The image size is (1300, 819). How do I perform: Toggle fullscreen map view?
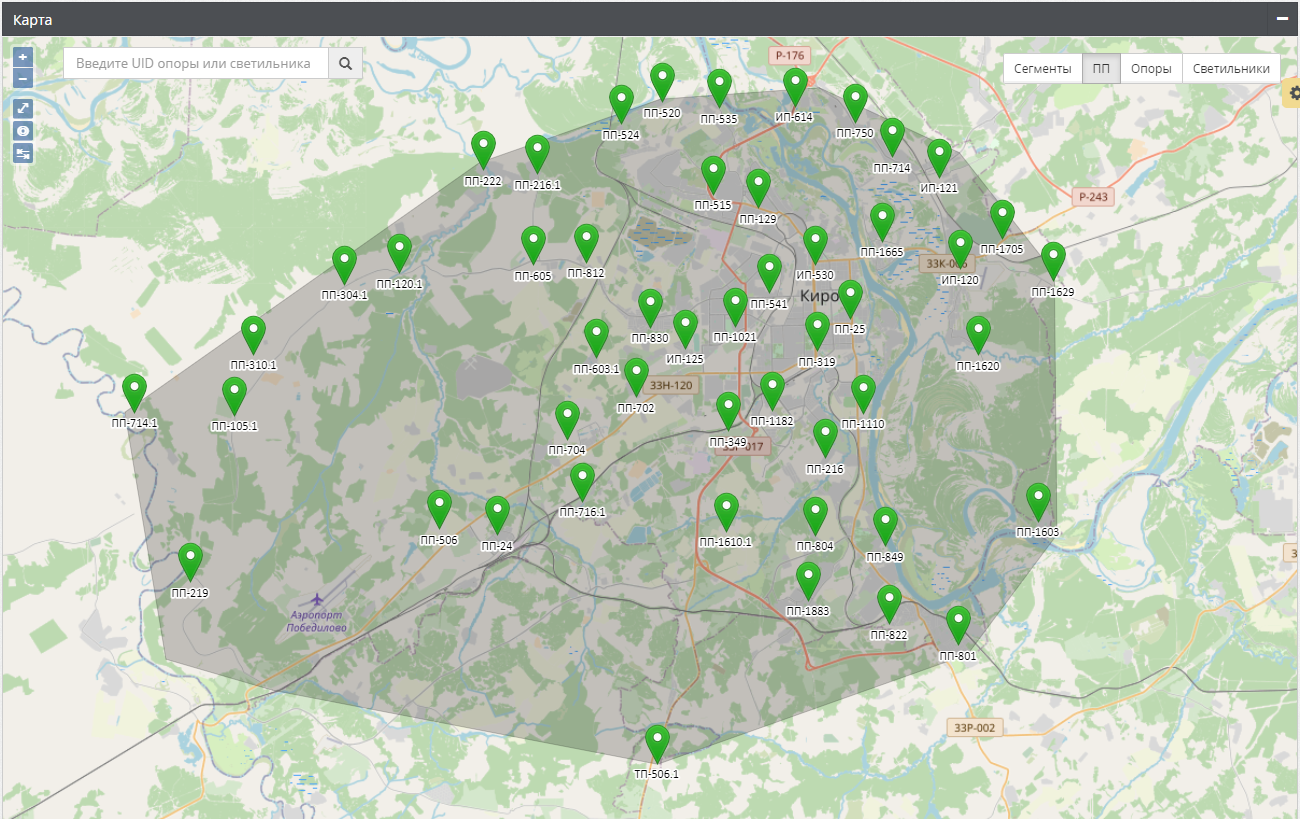pyautogui.click(x=23, y=108)
